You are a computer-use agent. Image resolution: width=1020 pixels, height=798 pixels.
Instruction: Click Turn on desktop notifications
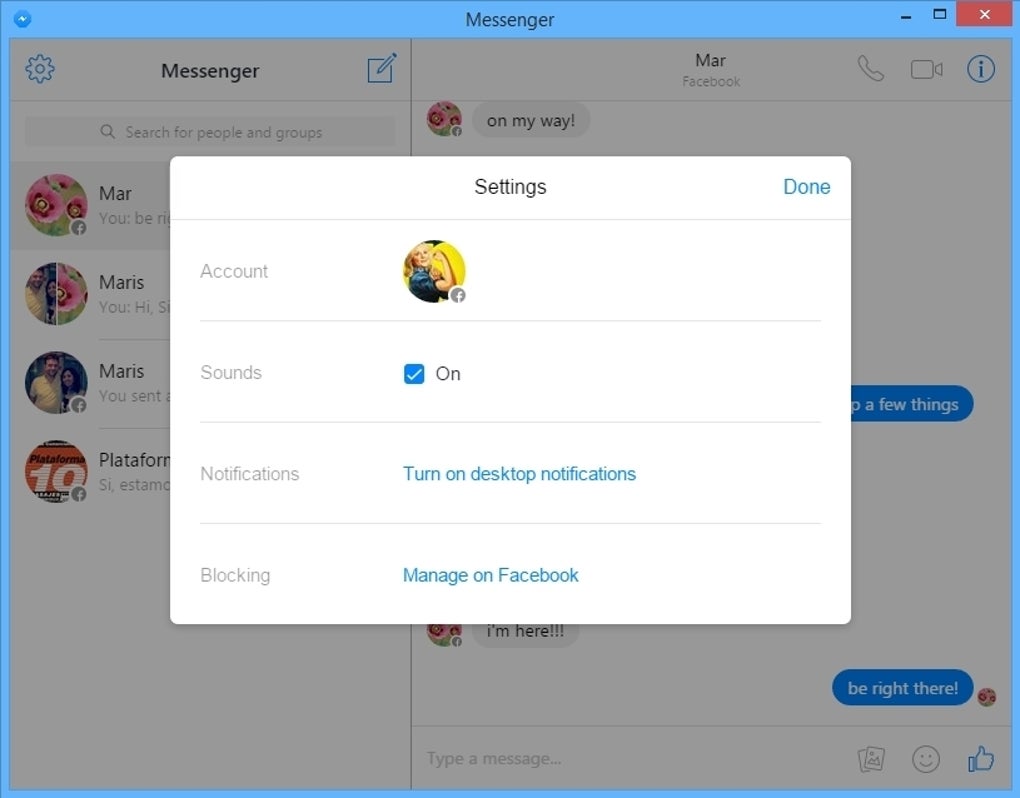pos(519,473)
